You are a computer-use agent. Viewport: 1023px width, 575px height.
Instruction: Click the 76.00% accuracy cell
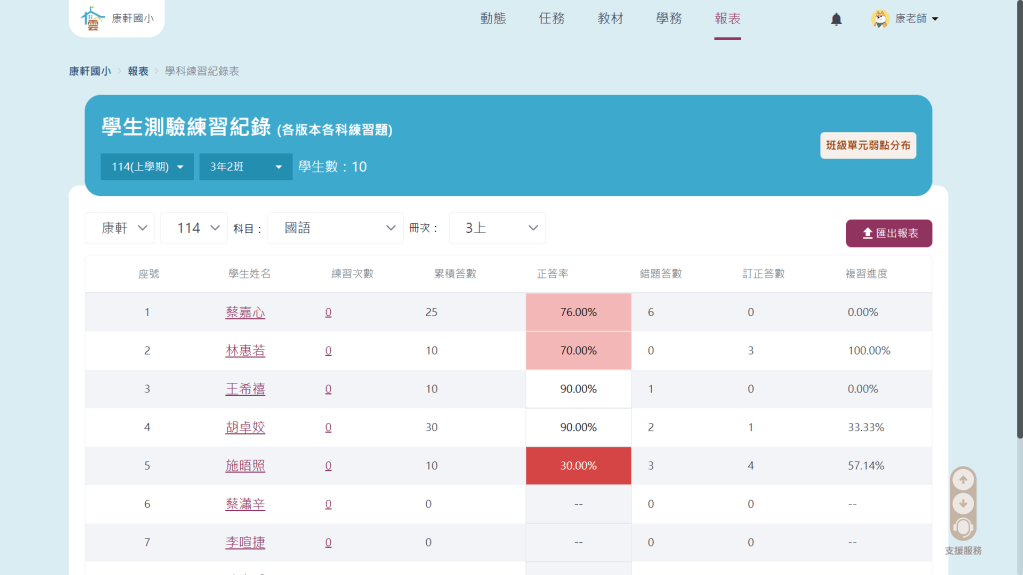(x=579, y=312)
